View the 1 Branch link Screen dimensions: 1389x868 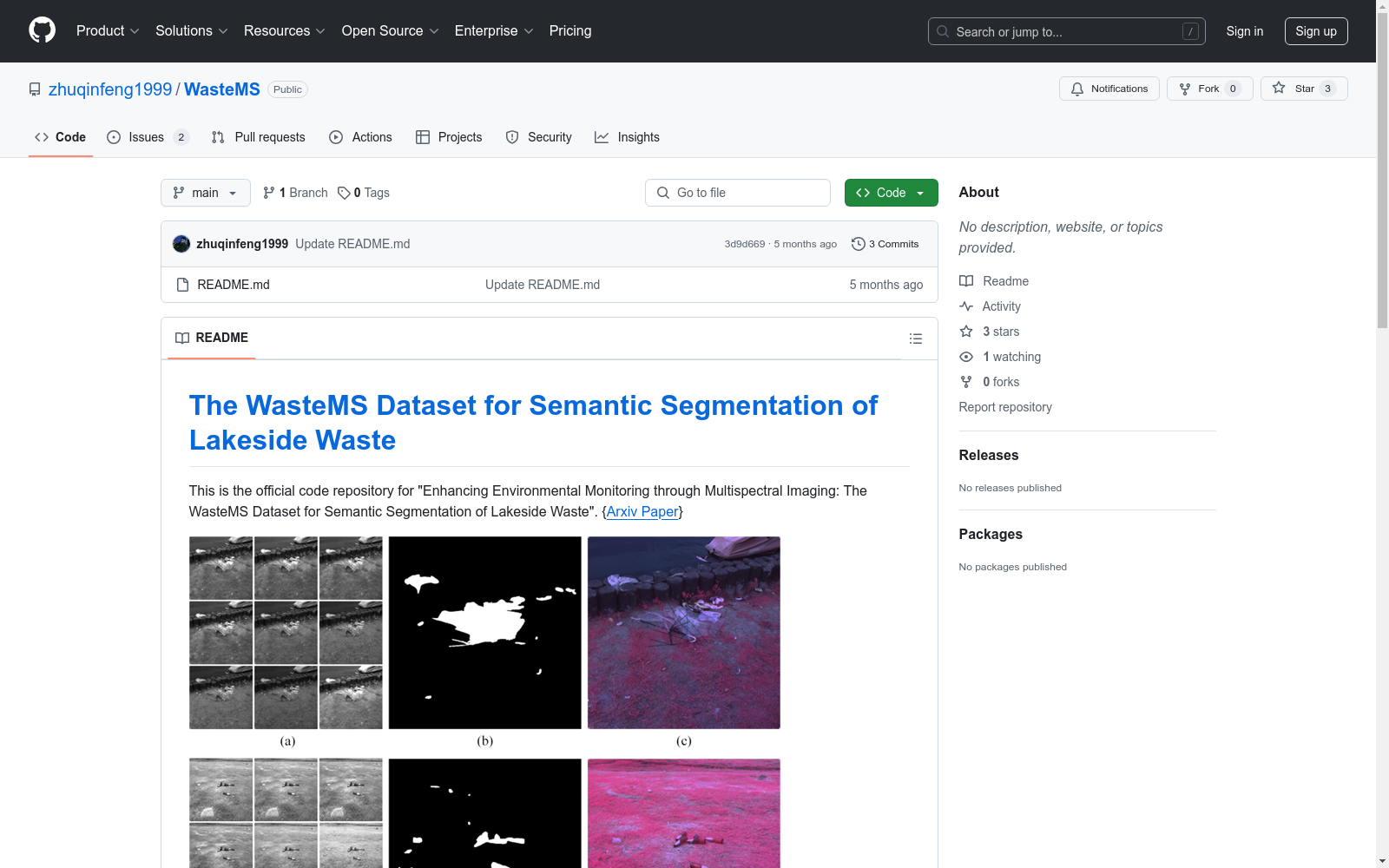(295, 193)
